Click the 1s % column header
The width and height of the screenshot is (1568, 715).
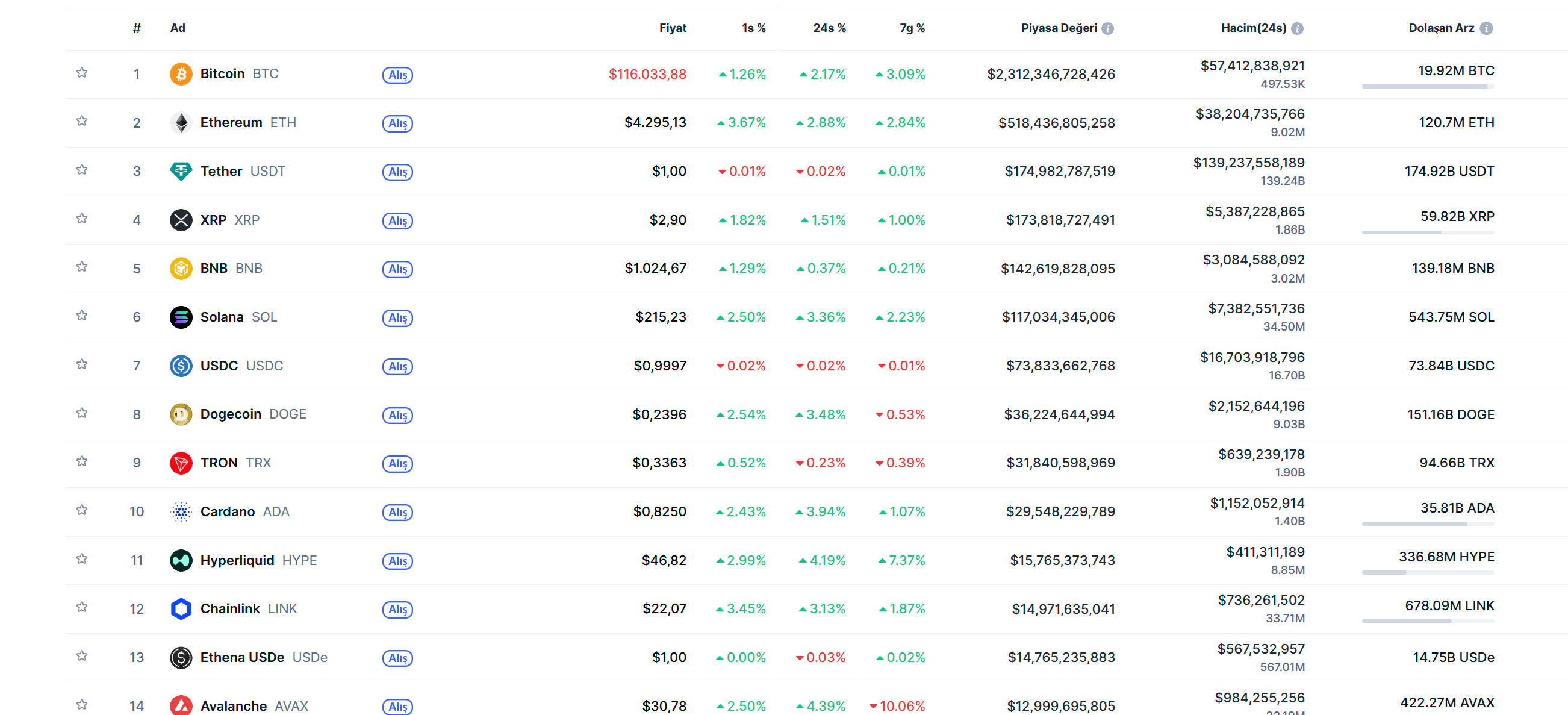pyautogui.click(x=753, y=28)
